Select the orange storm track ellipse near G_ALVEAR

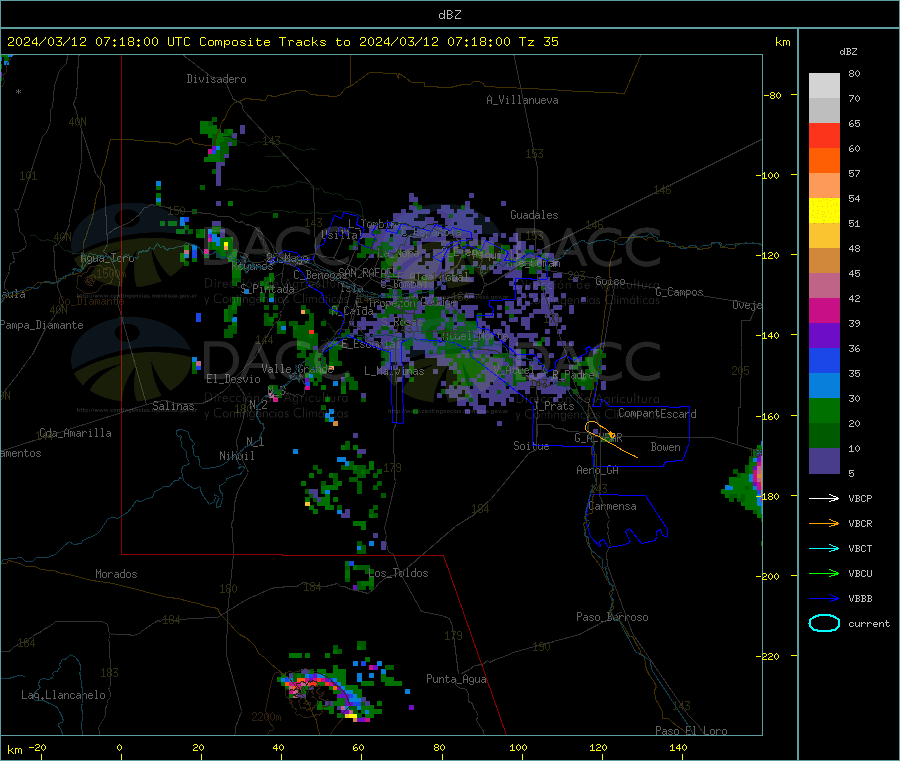point(600,431)
